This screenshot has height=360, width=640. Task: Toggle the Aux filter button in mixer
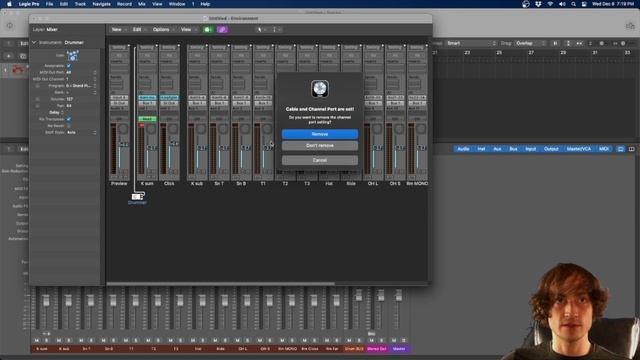click(x=497, y=149)
